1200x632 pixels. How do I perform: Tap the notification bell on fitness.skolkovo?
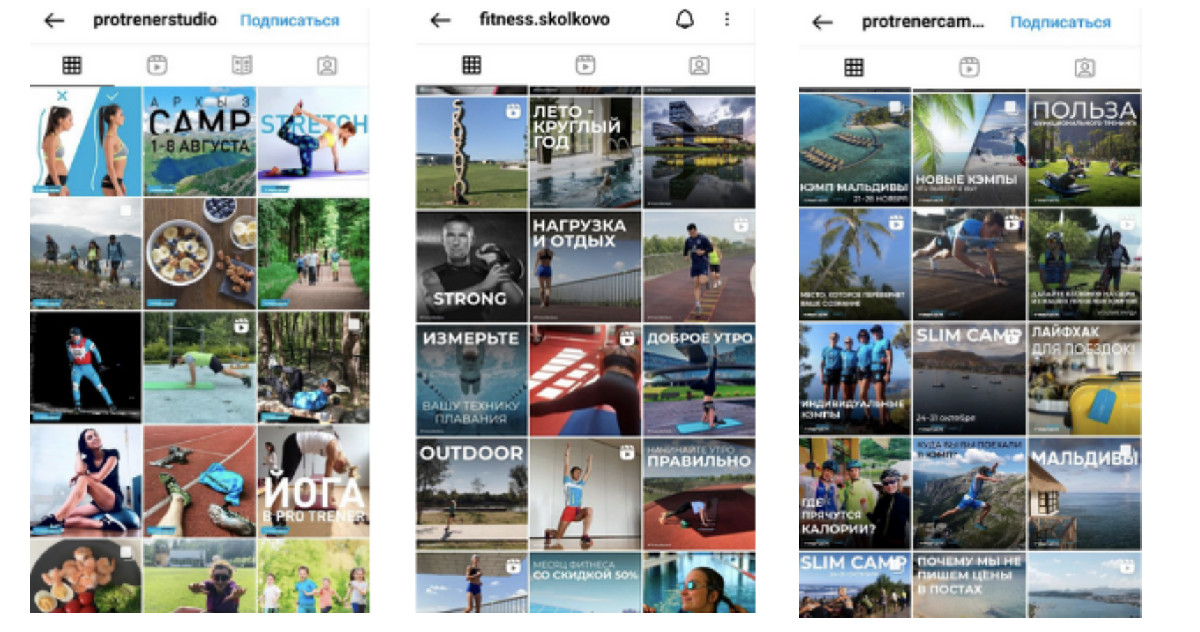pos(685,20)
